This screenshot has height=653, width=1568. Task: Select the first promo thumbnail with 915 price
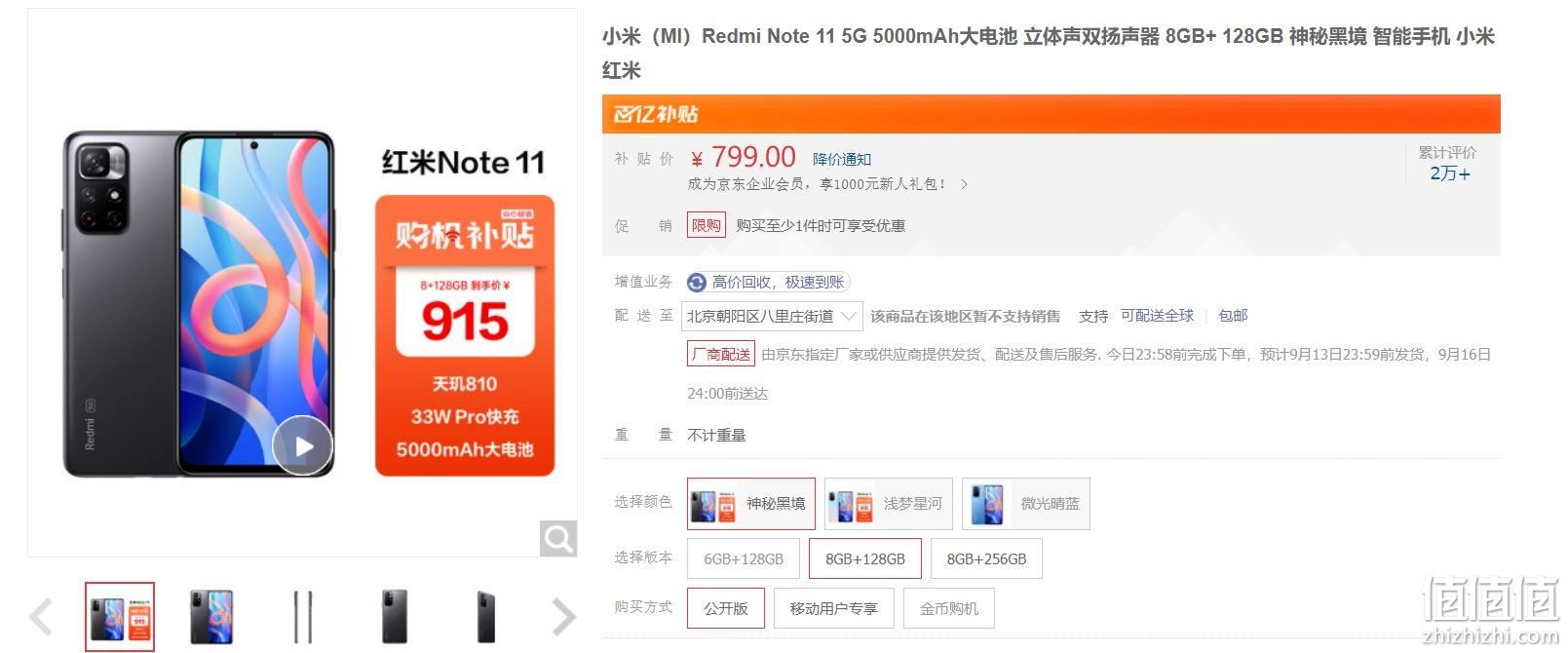(x=120, y=617)
